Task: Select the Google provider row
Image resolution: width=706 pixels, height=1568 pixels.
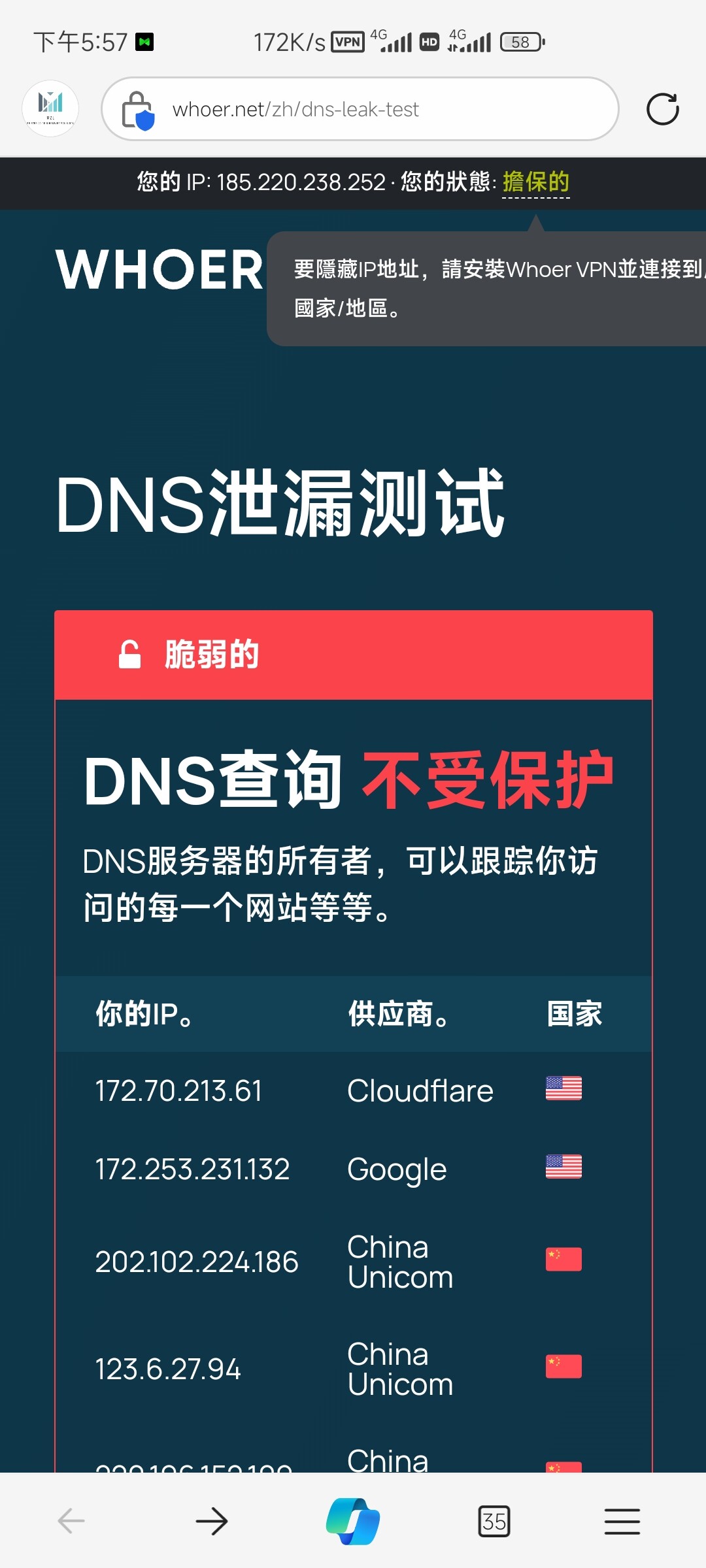Action: click(353, 1169)
